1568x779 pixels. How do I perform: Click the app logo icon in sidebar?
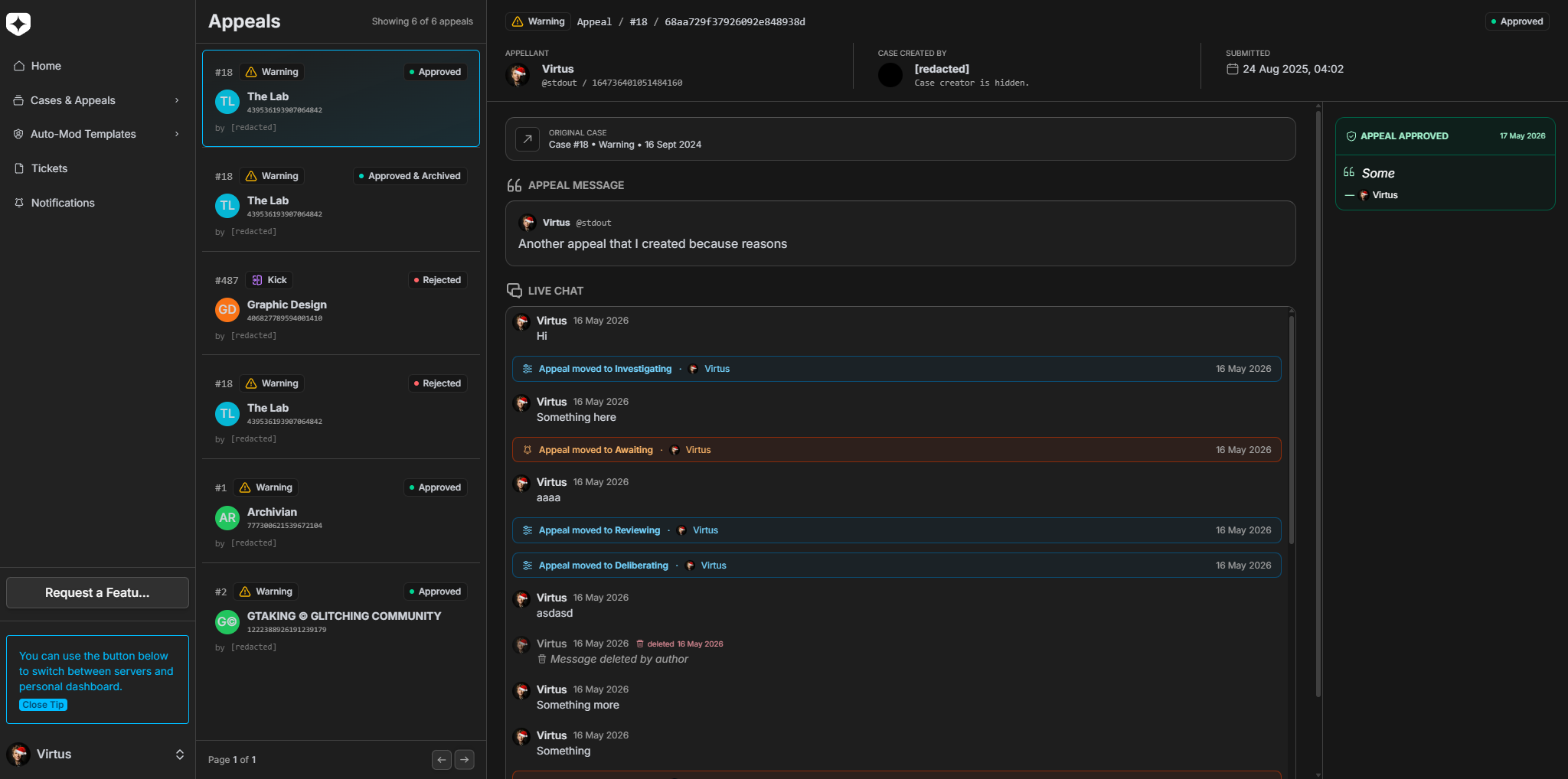[18, 24]
